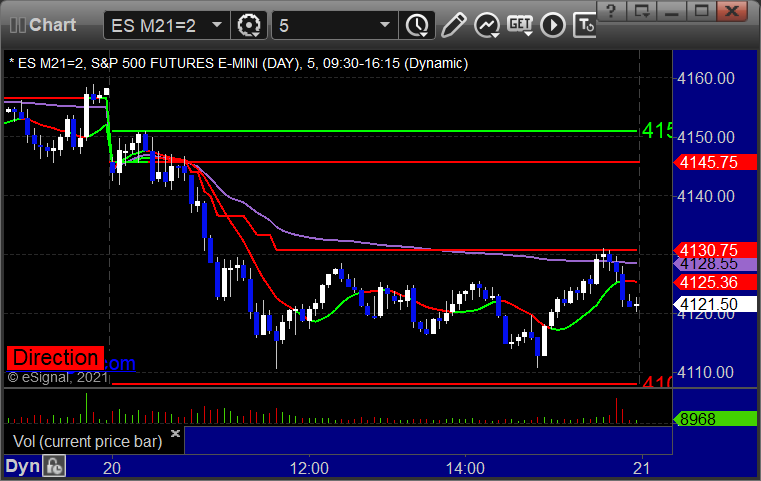Click the eSignal 2021 copyright text

[57, 377]
